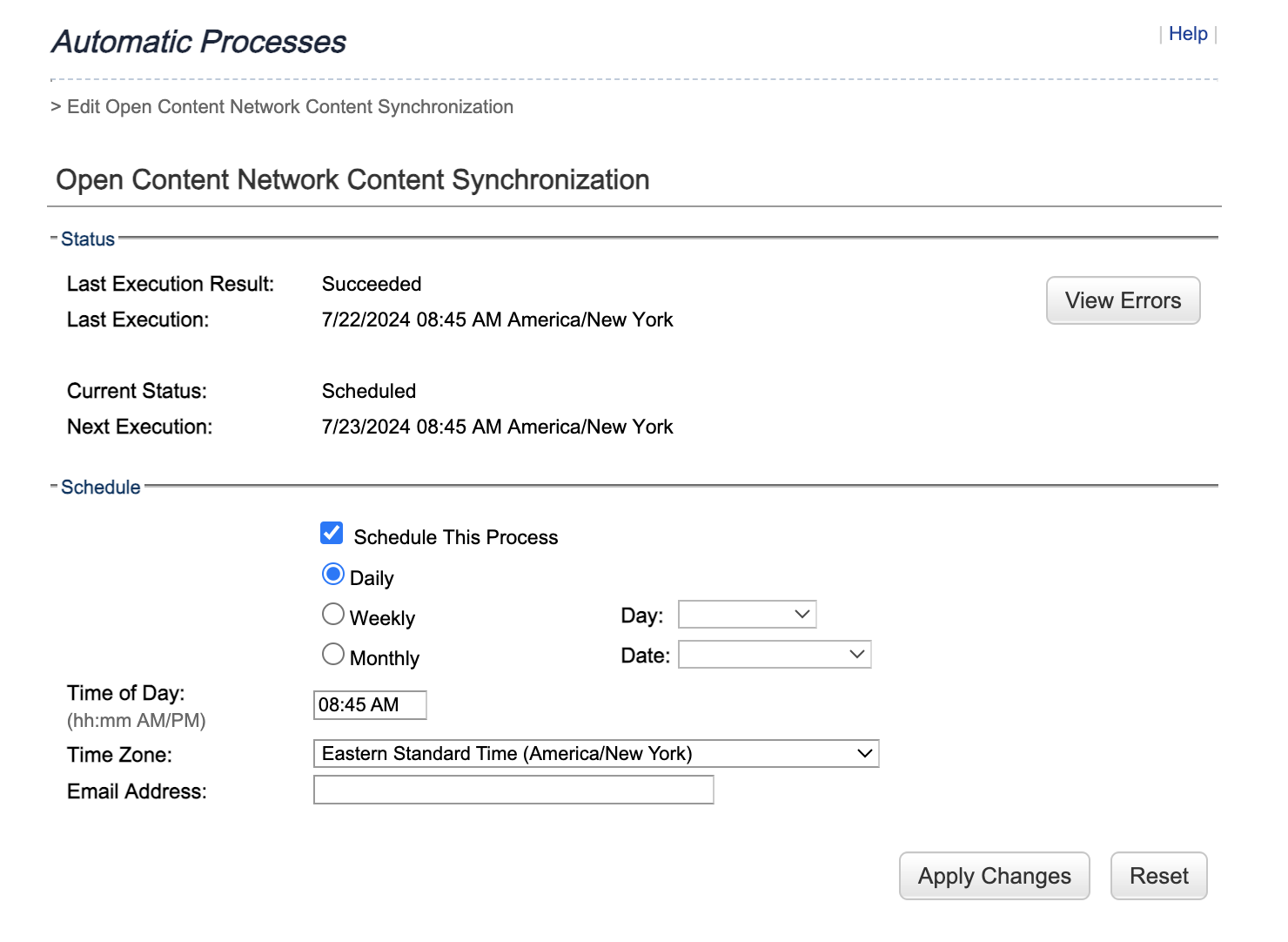Select the Weekly schedule option

coord(332,614)
